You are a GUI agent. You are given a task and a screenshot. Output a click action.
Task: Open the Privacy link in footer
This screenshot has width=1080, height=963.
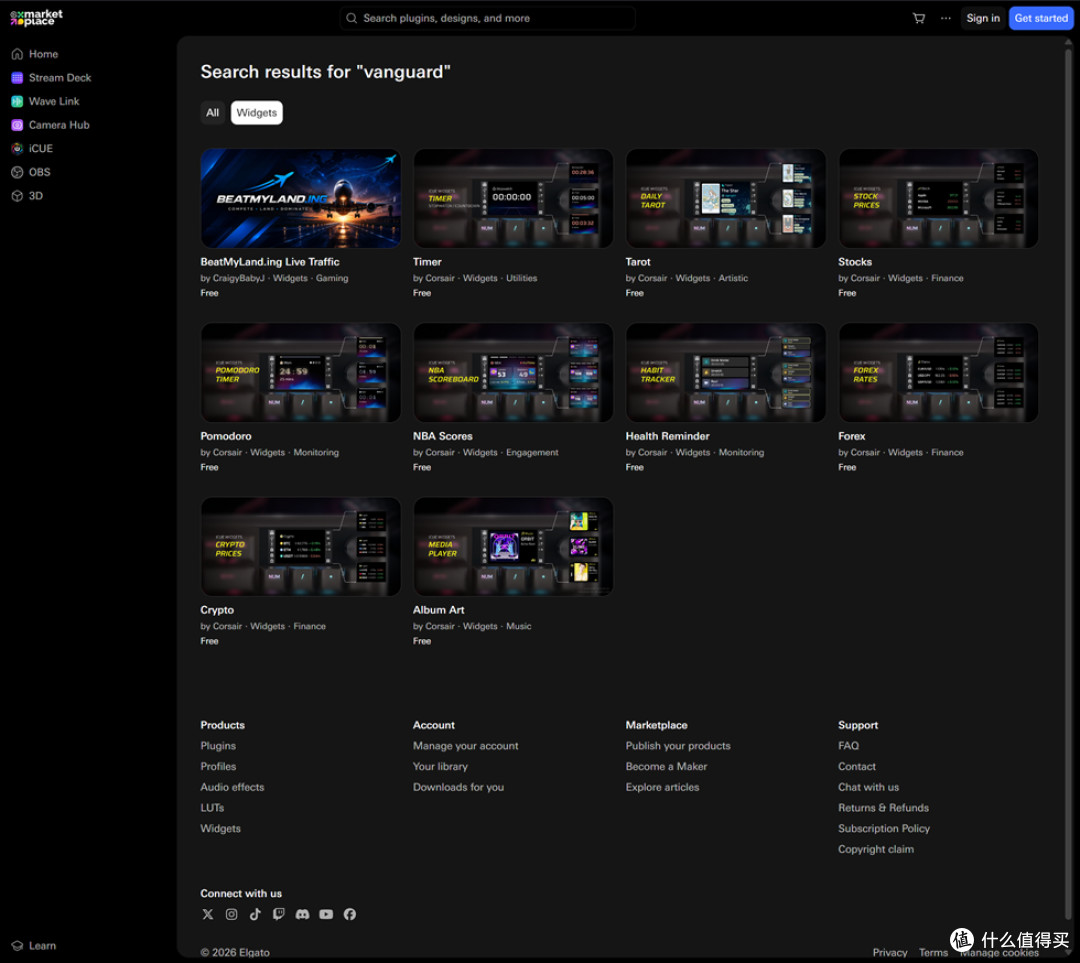click(x=890, y=952)
